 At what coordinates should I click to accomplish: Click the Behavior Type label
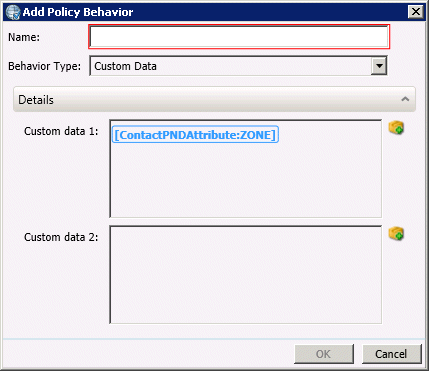pyautogui.click(x=44, y=66)
